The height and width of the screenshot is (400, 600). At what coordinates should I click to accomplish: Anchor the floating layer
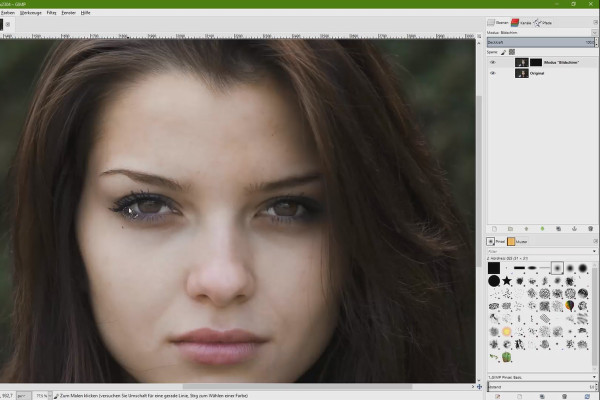click(x=574, y=229)
